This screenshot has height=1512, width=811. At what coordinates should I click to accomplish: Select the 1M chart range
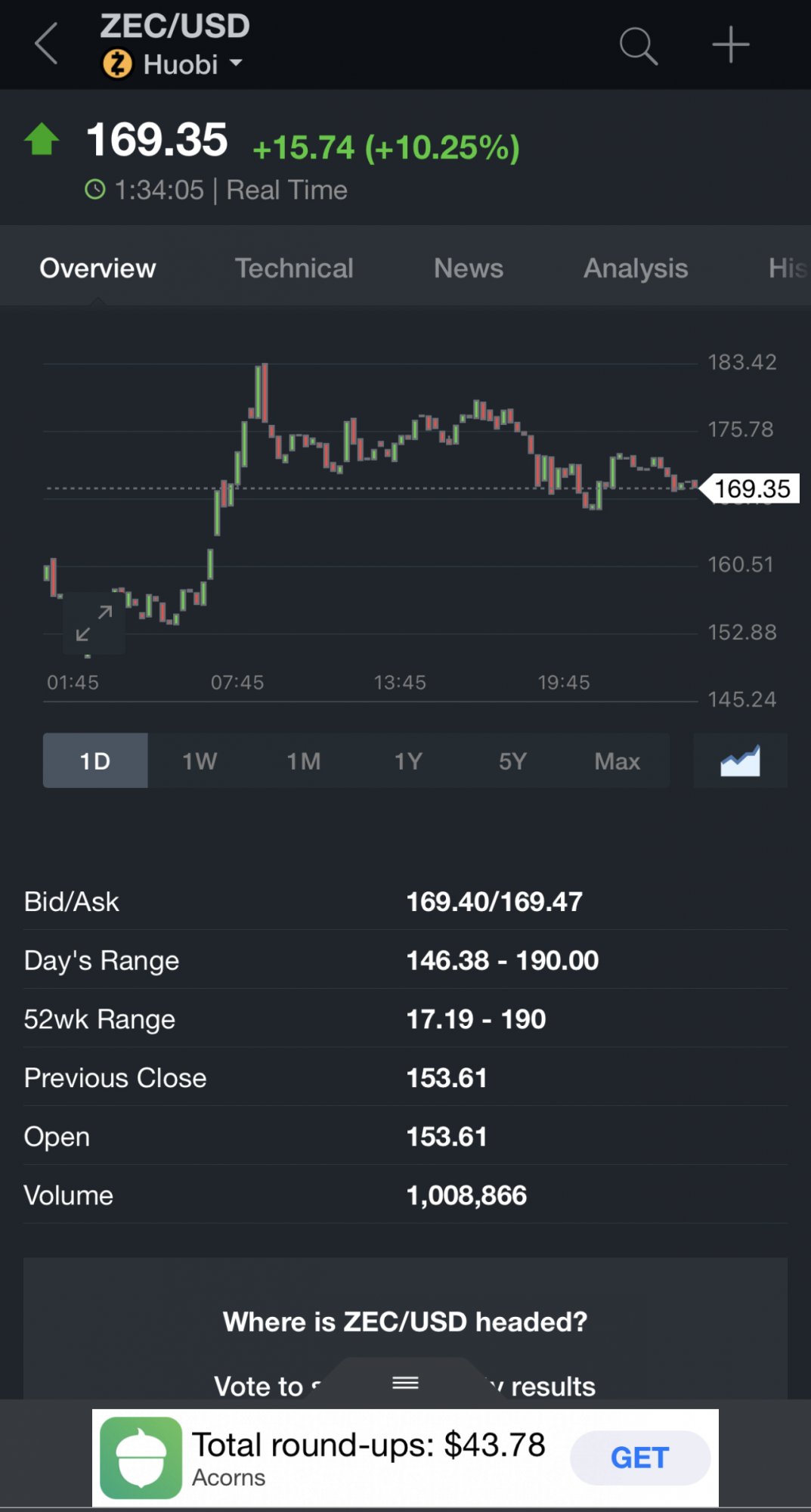coord(304,761)
